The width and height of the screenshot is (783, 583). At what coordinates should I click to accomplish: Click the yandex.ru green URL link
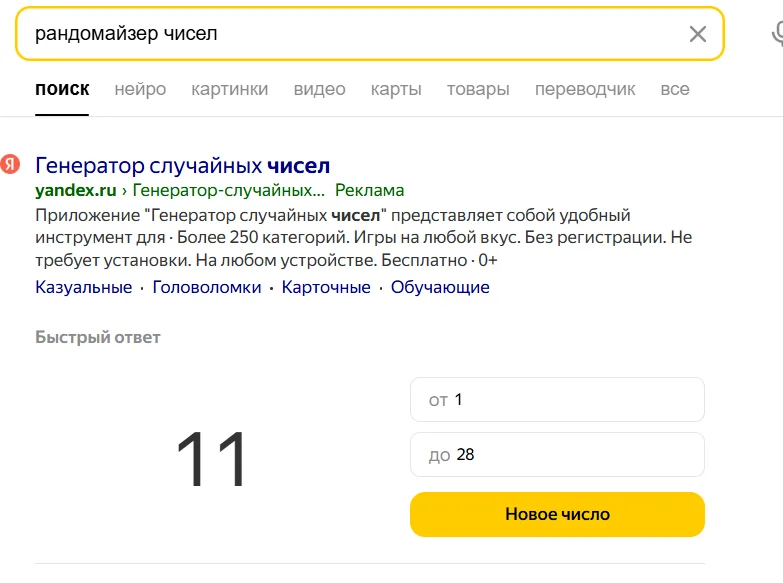click(x=76, y=190)
